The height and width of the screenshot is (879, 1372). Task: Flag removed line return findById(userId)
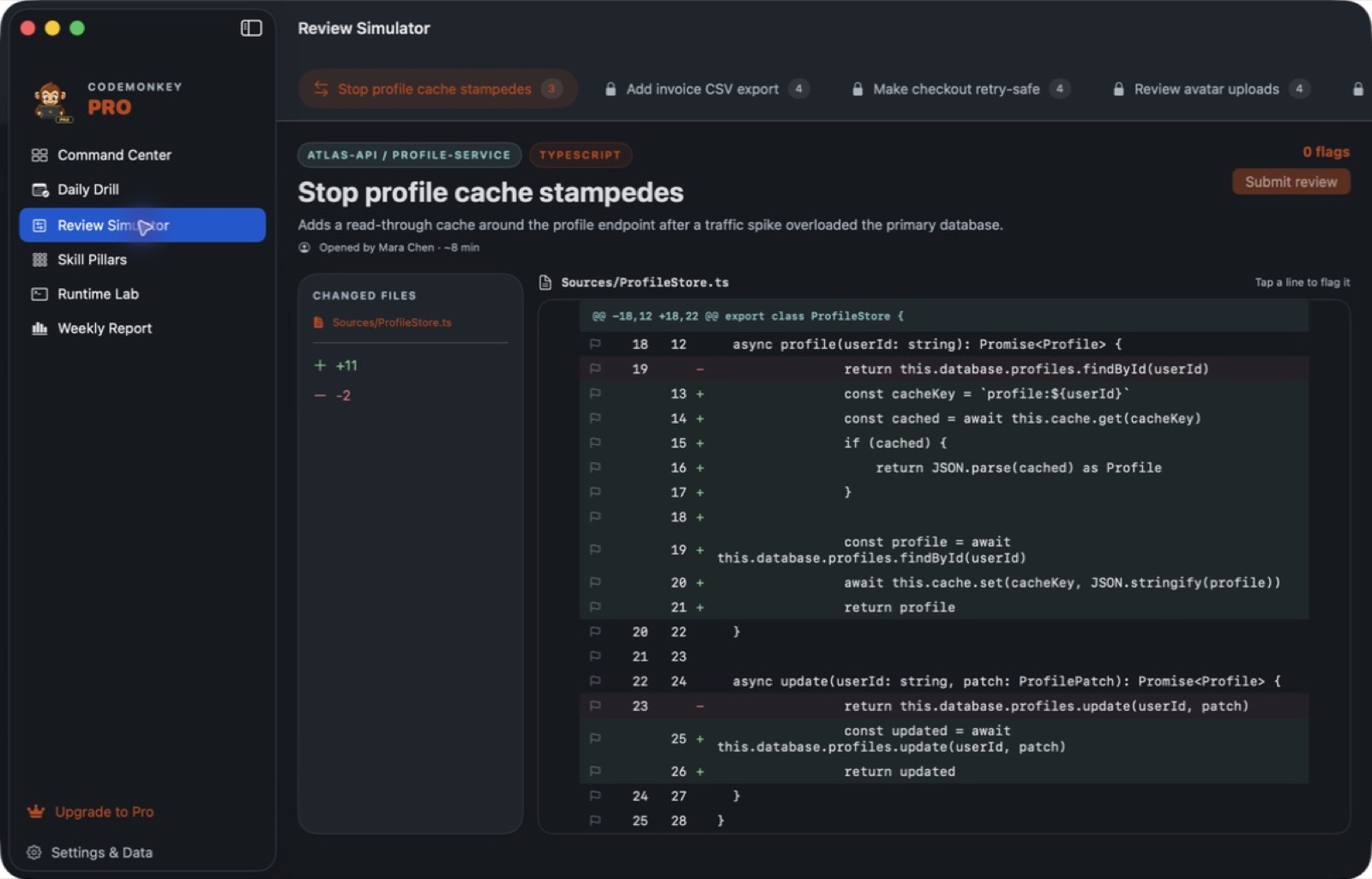pos(595,370)
